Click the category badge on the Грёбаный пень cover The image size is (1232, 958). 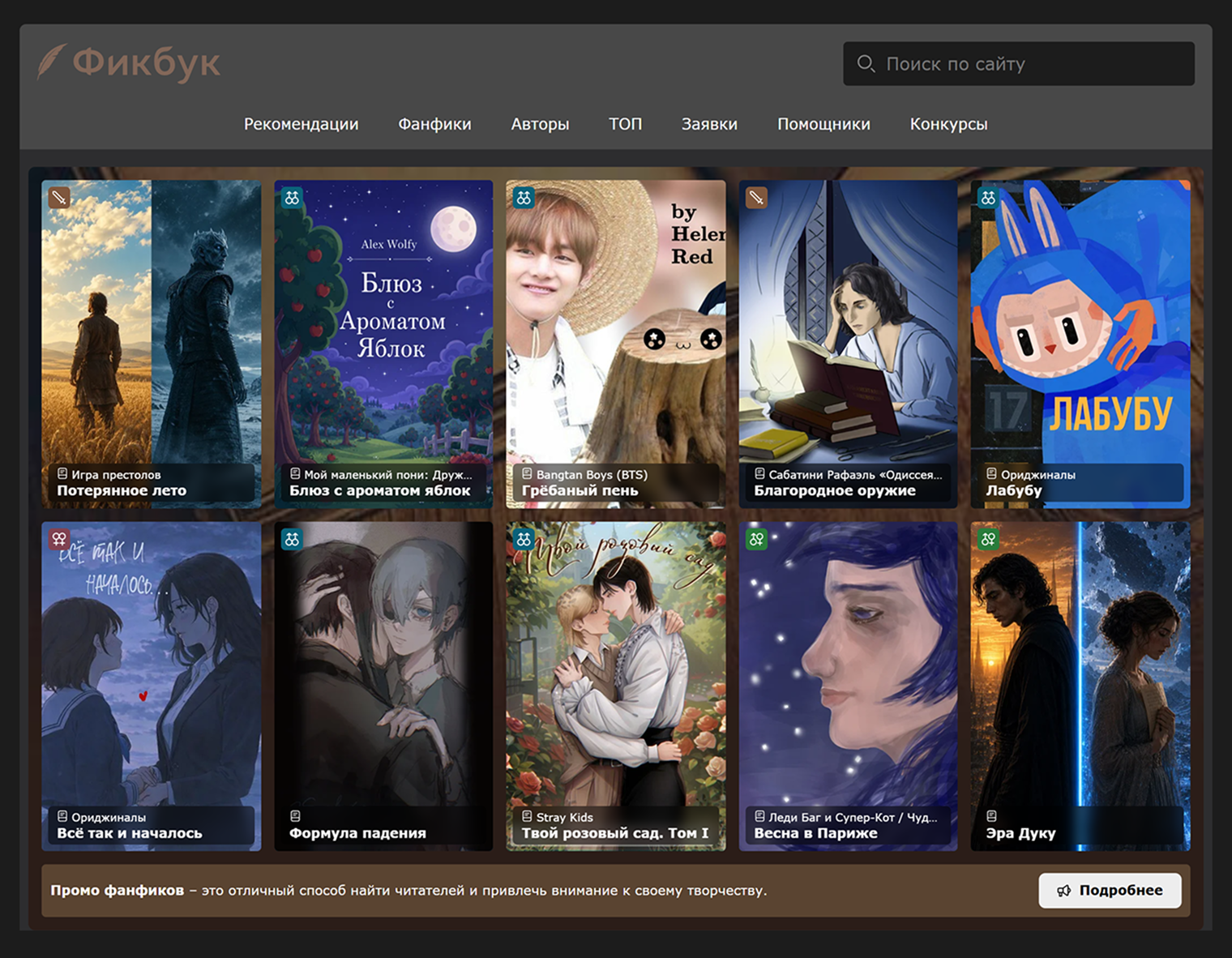click(x=524, y=198)
